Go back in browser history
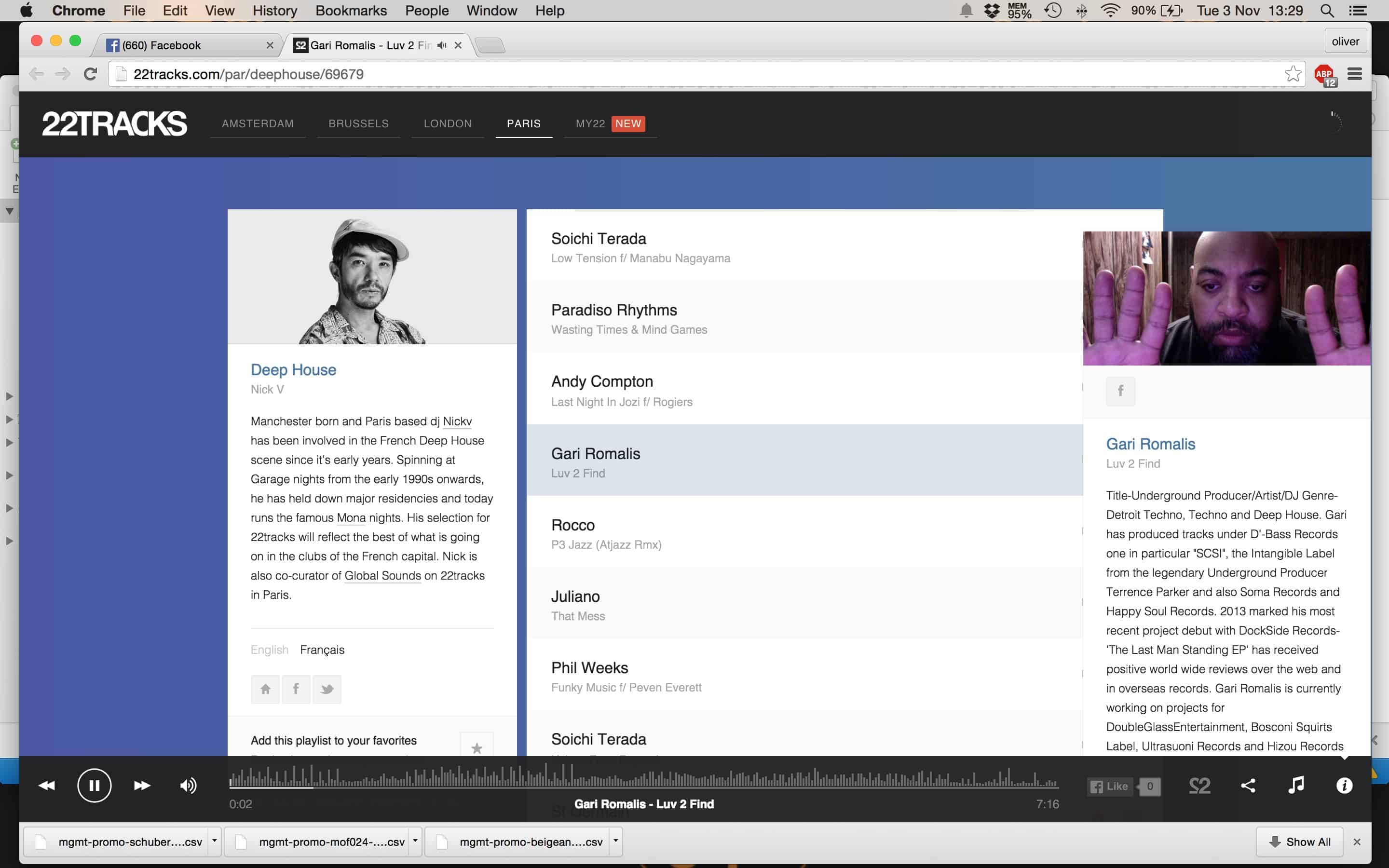The width and height of the screenshot is (1389, 868). click(x=36, y=74)
